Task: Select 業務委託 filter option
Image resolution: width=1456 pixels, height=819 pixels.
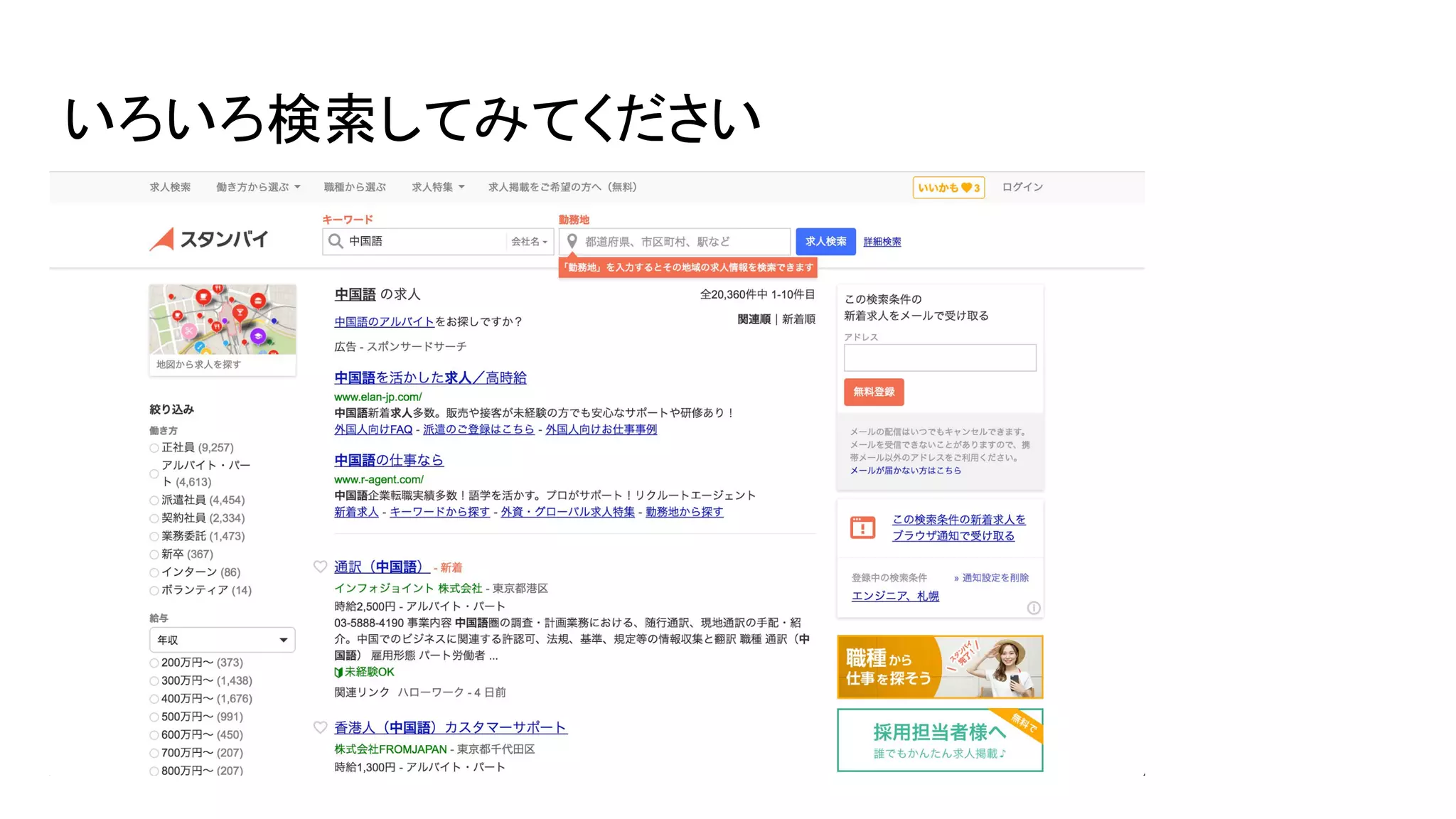Action: 154,537
